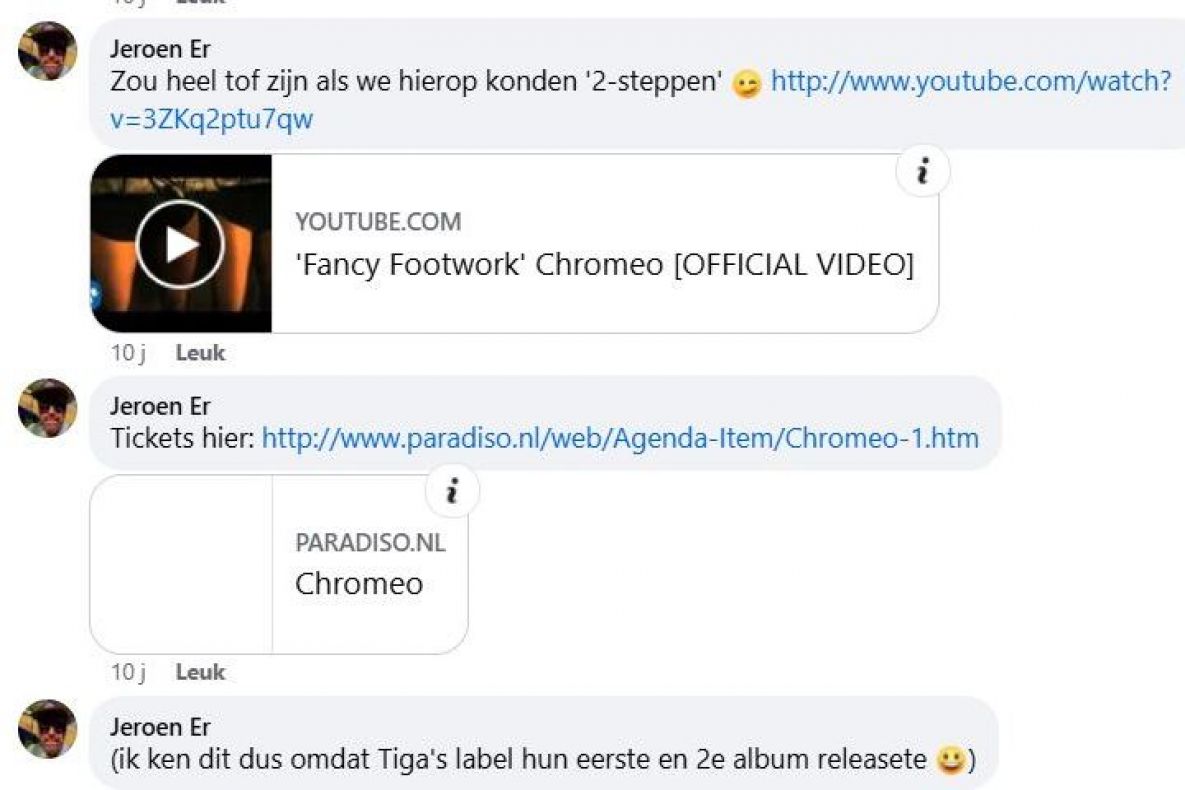Click 10 j timestamp under tickets comment
Viewport: 1185px width, 790px height.
128,672
